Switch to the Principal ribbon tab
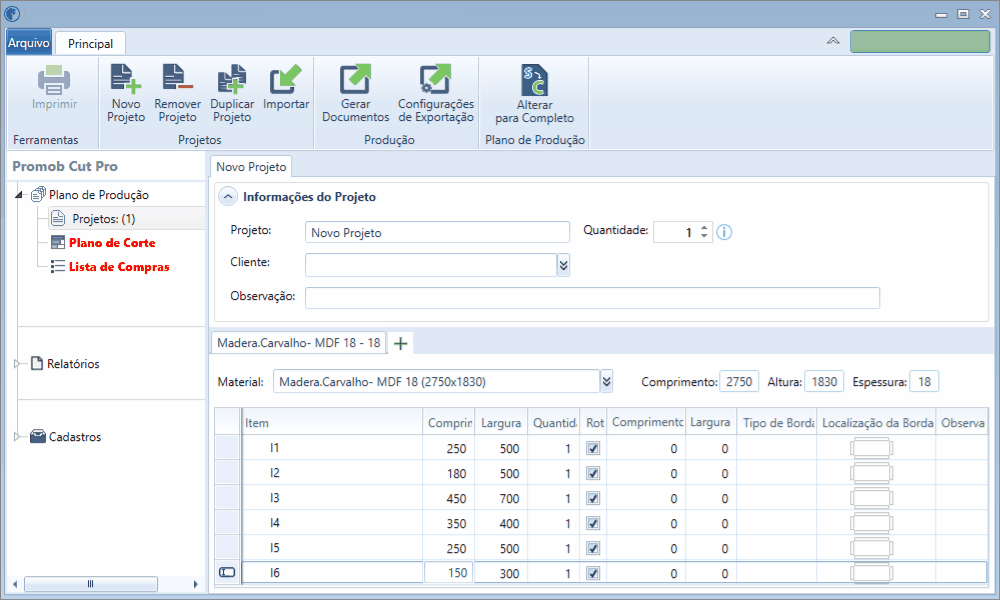The height and width of the screenshot is (600, 1000). pyautogui.click(x=90, y=43)
